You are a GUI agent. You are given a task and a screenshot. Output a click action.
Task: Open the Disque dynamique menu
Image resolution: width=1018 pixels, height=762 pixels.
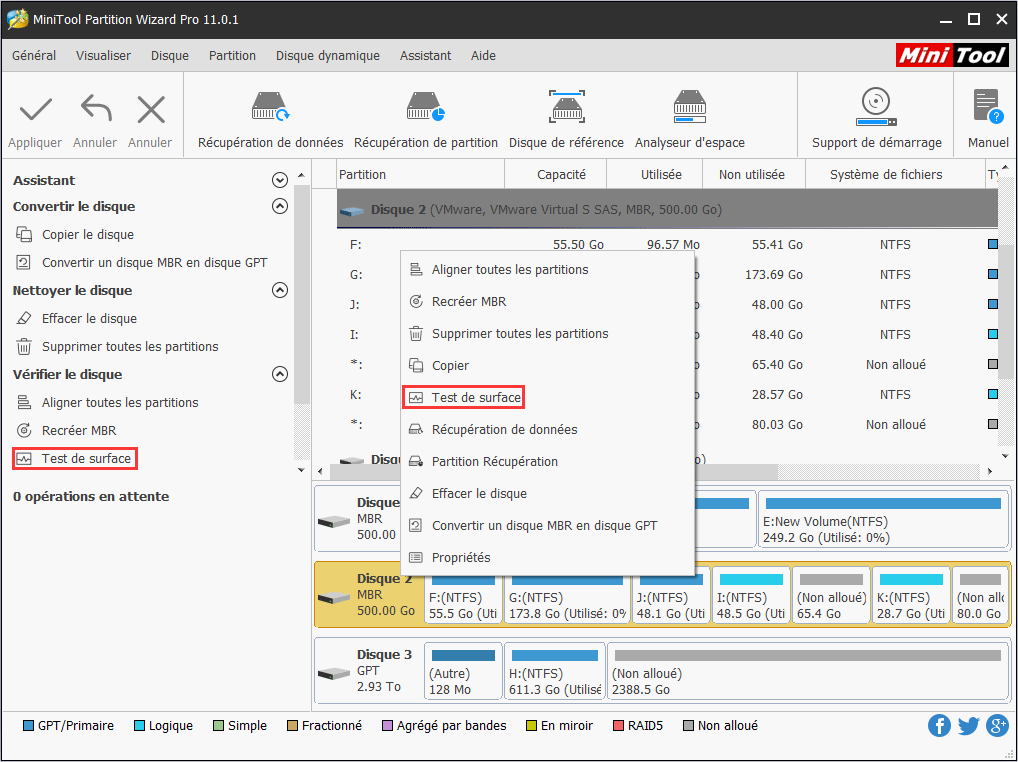click(x=328, y=56)
